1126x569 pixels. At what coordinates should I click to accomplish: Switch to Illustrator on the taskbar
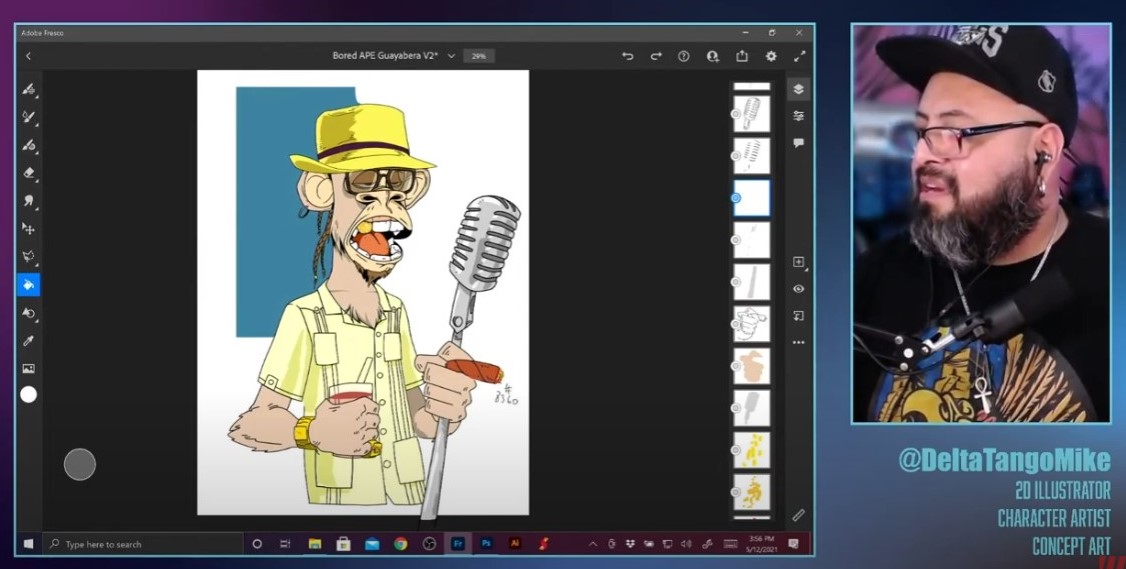[x=515, y=544]
